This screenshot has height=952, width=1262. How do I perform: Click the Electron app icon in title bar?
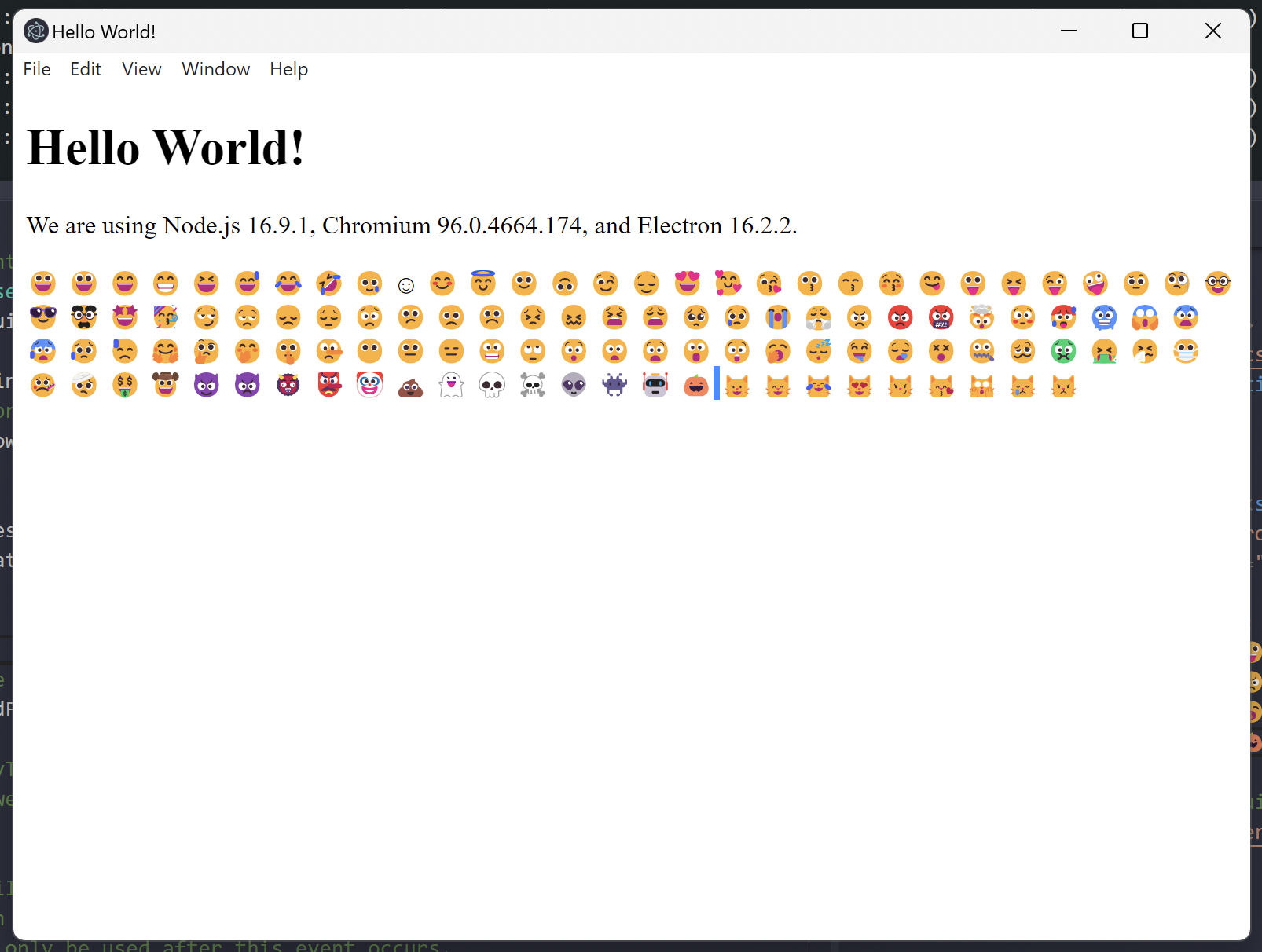[36, 31]
